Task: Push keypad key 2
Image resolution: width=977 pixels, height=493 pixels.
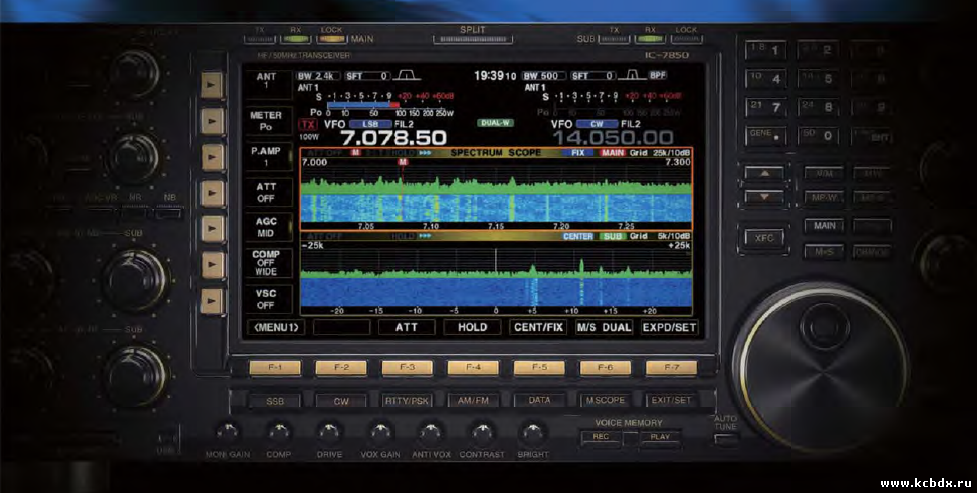Action: tap(818, 50)
